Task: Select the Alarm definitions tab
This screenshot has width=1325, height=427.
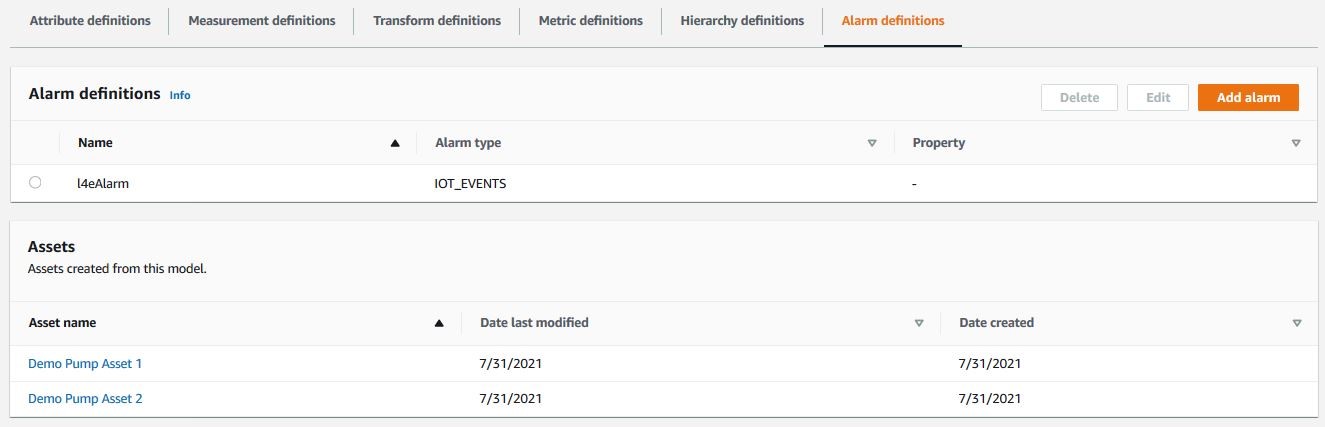Action: click(893, 21)
